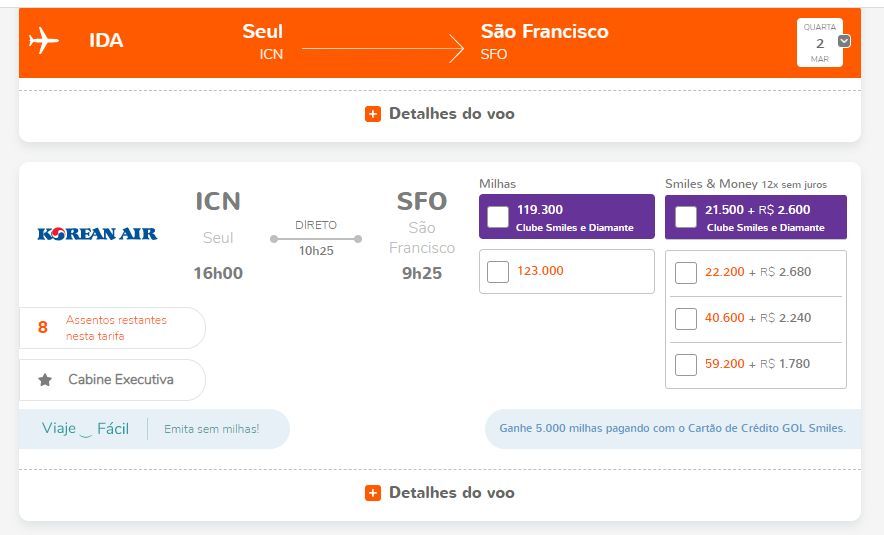Click the 8 assentos restantes badge
The image size is (884, 535).
(112, 328)
